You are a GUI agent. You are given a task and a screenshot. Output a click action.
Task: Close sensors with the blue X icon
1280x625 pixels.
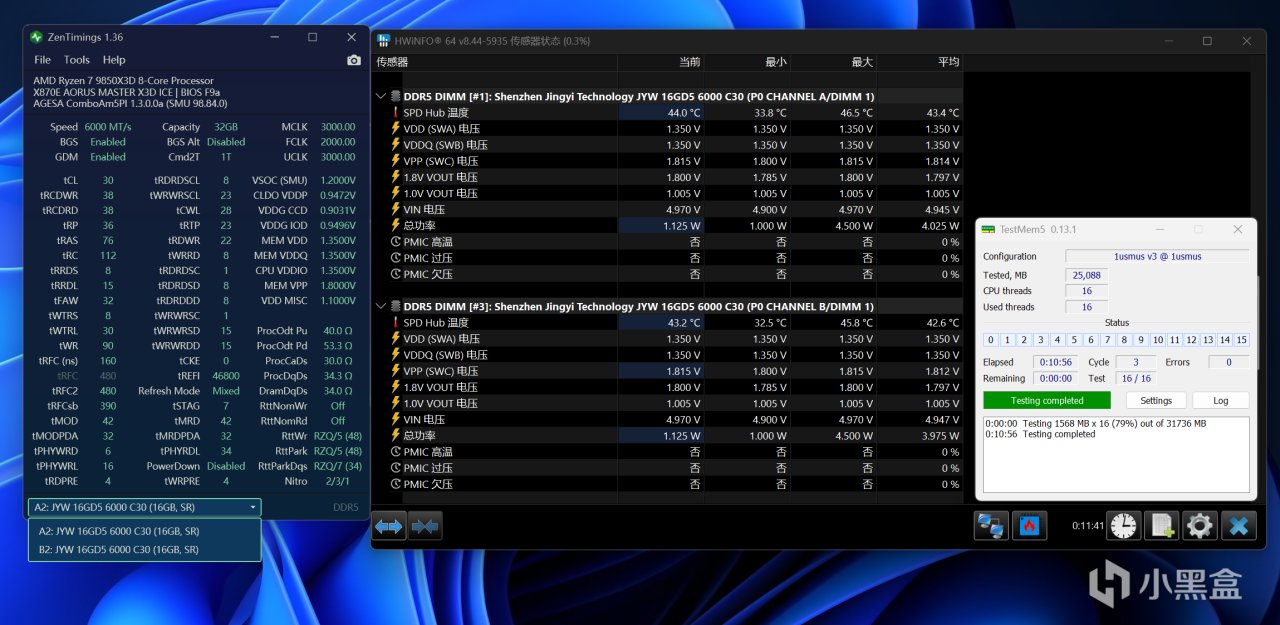click(x=1238, y=526)
